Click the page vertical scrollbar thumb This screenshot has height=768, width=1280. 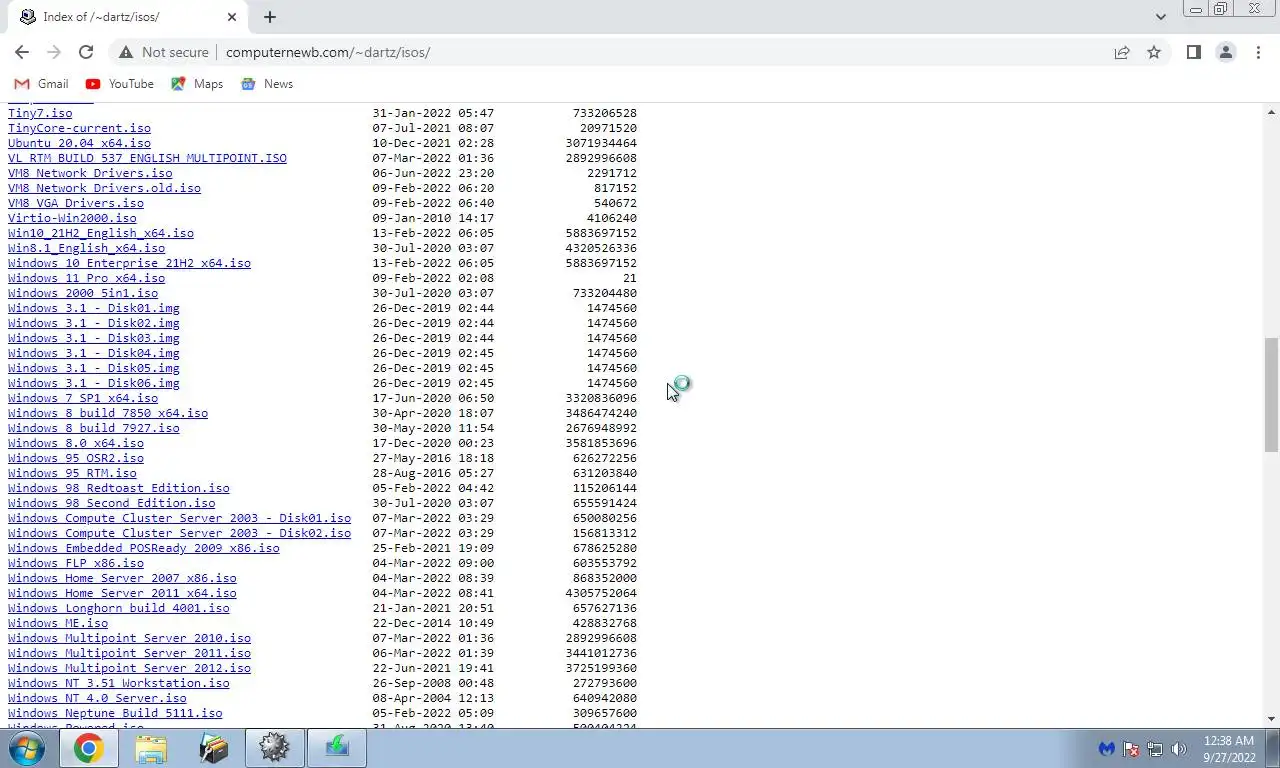1271,395
